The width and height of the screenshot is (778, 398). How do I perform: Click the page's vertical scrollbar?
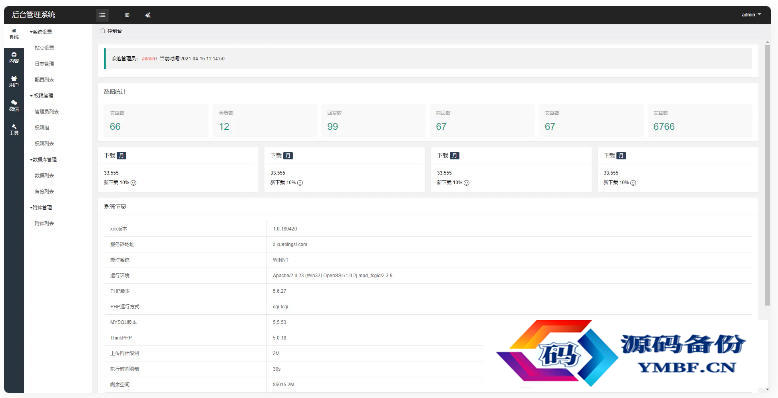click(769, 174)
